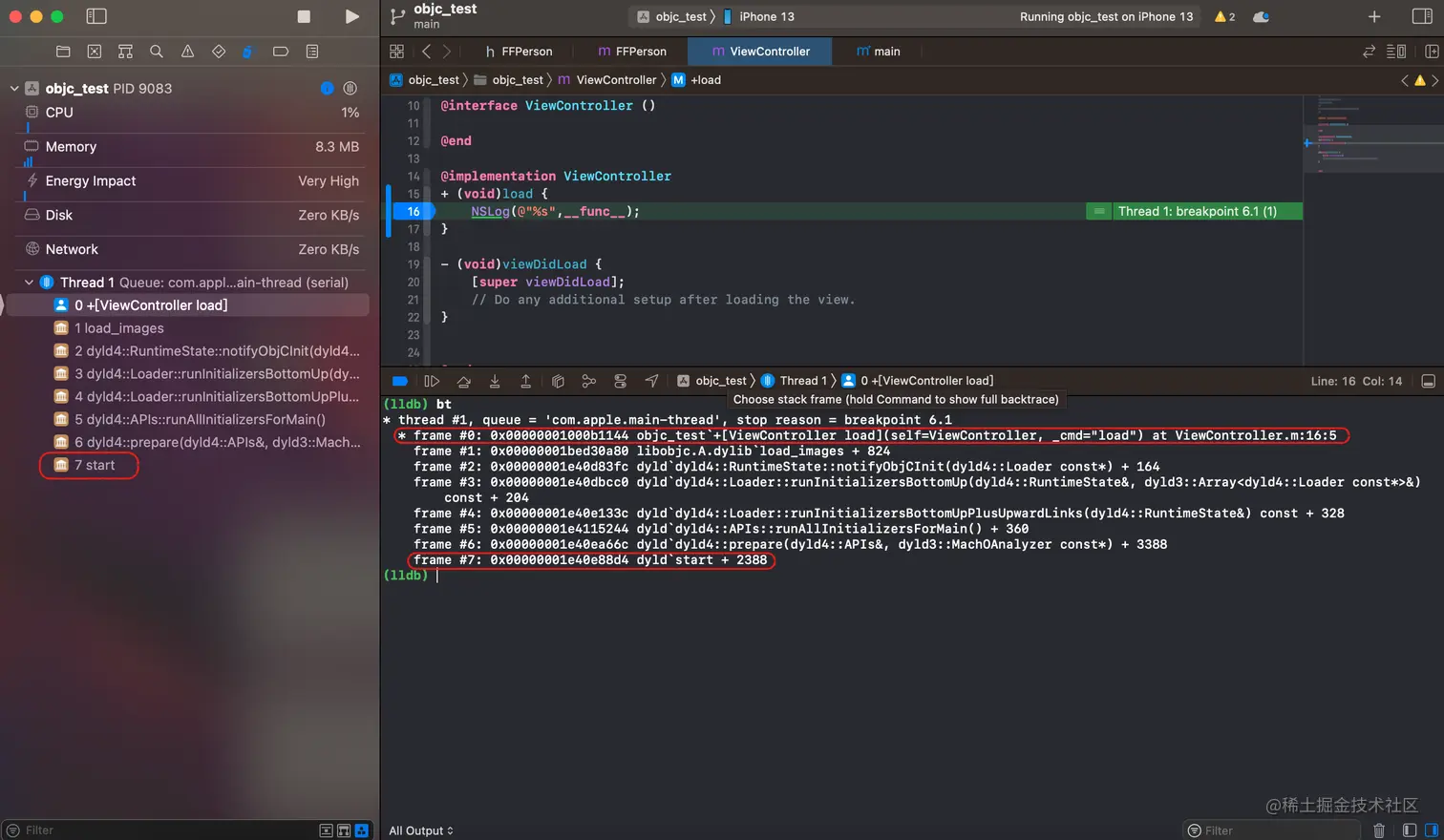This screenshot has width=1444, height=840.
Task: Open the issue navigator
Action: pyautogui.click(x=187, y=52)
